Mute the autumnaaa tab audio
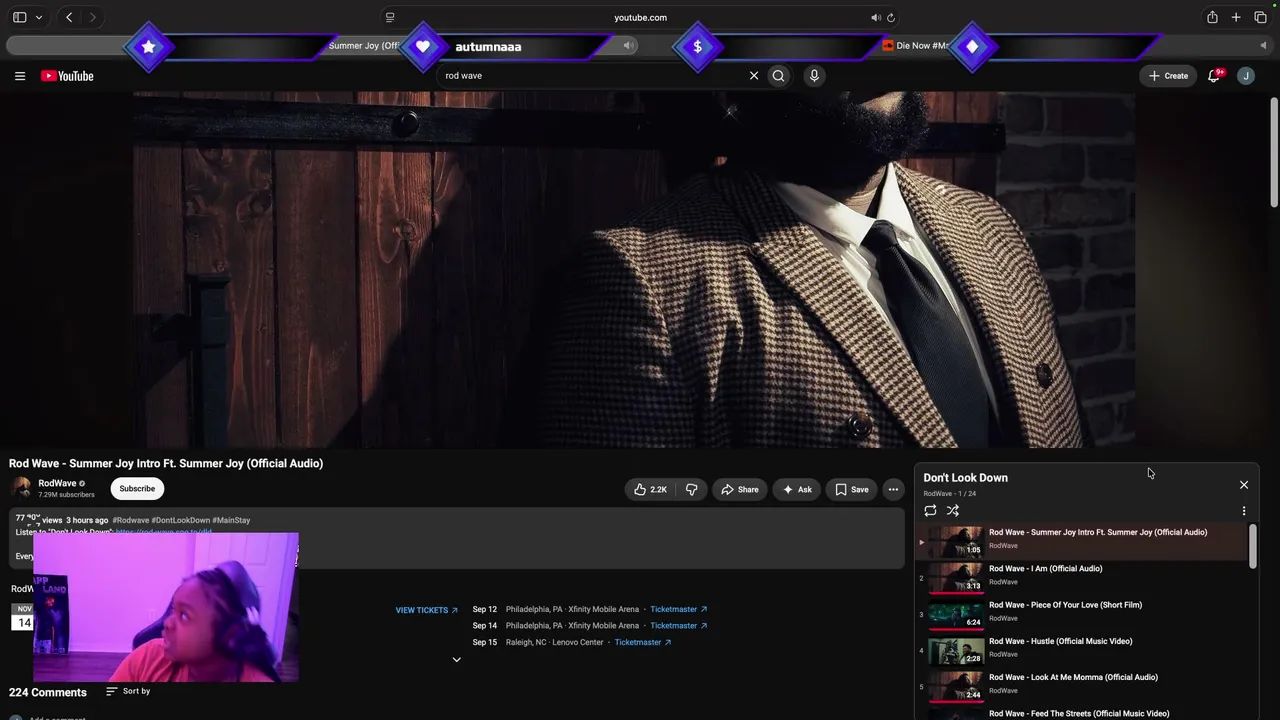1280x720 pixels. [x=629, y=45]
